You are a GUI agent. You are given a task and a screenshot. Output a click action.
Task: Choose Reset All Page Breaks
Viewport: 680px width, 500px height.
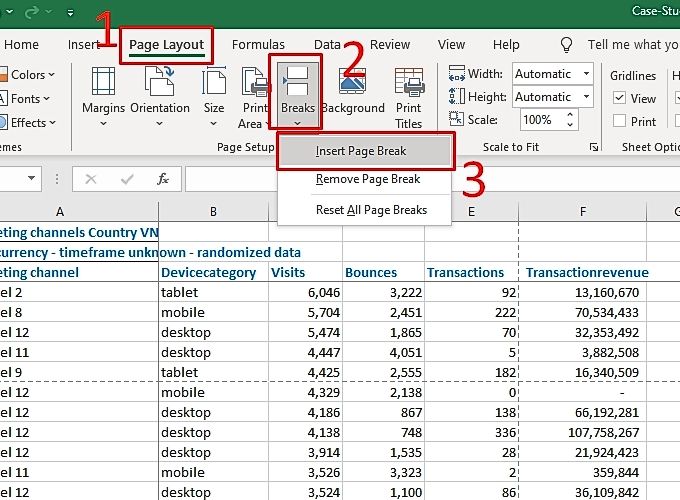click(366, 210)
